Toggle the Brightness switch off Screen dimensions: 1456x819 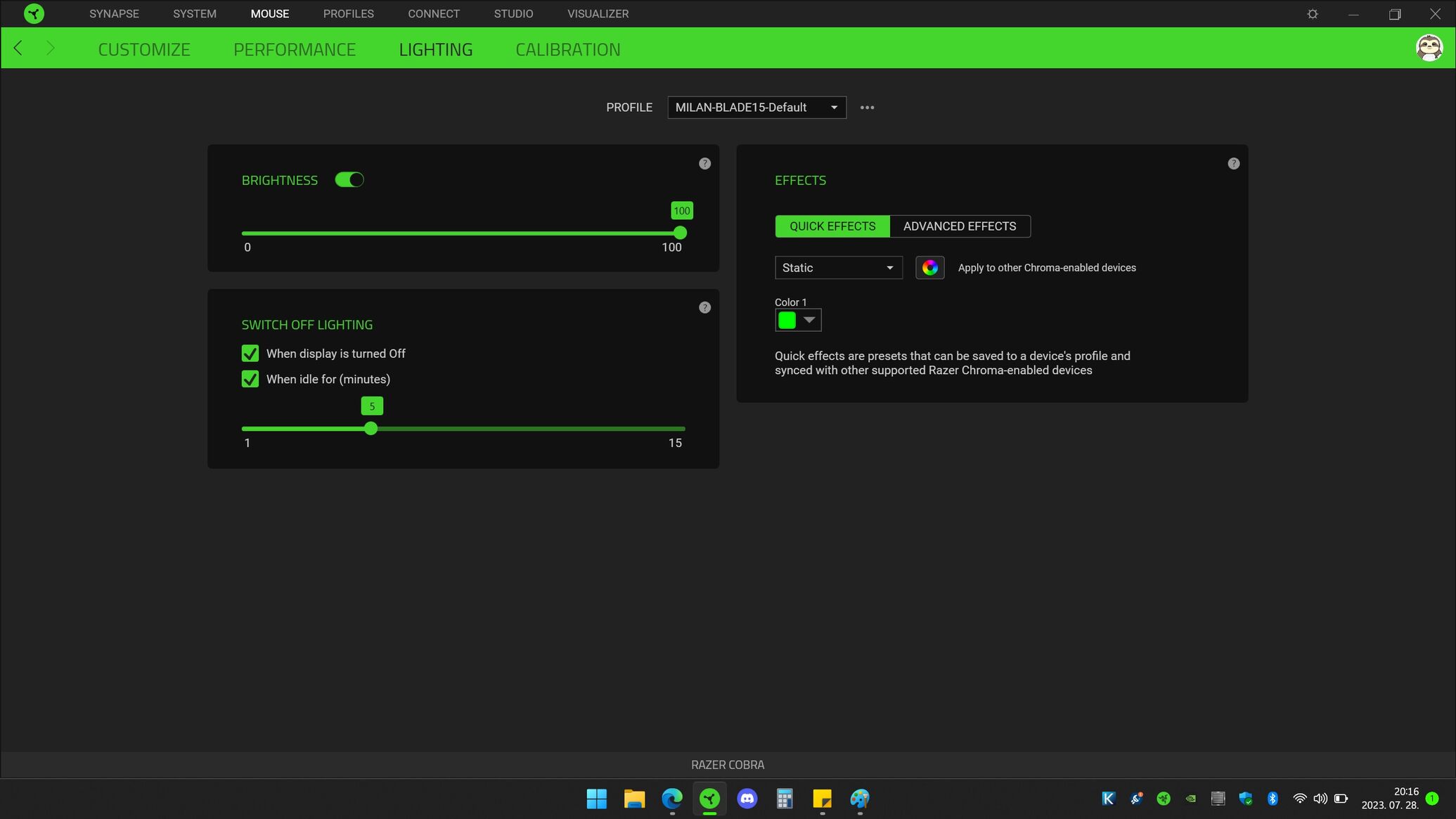coord(349,180)
